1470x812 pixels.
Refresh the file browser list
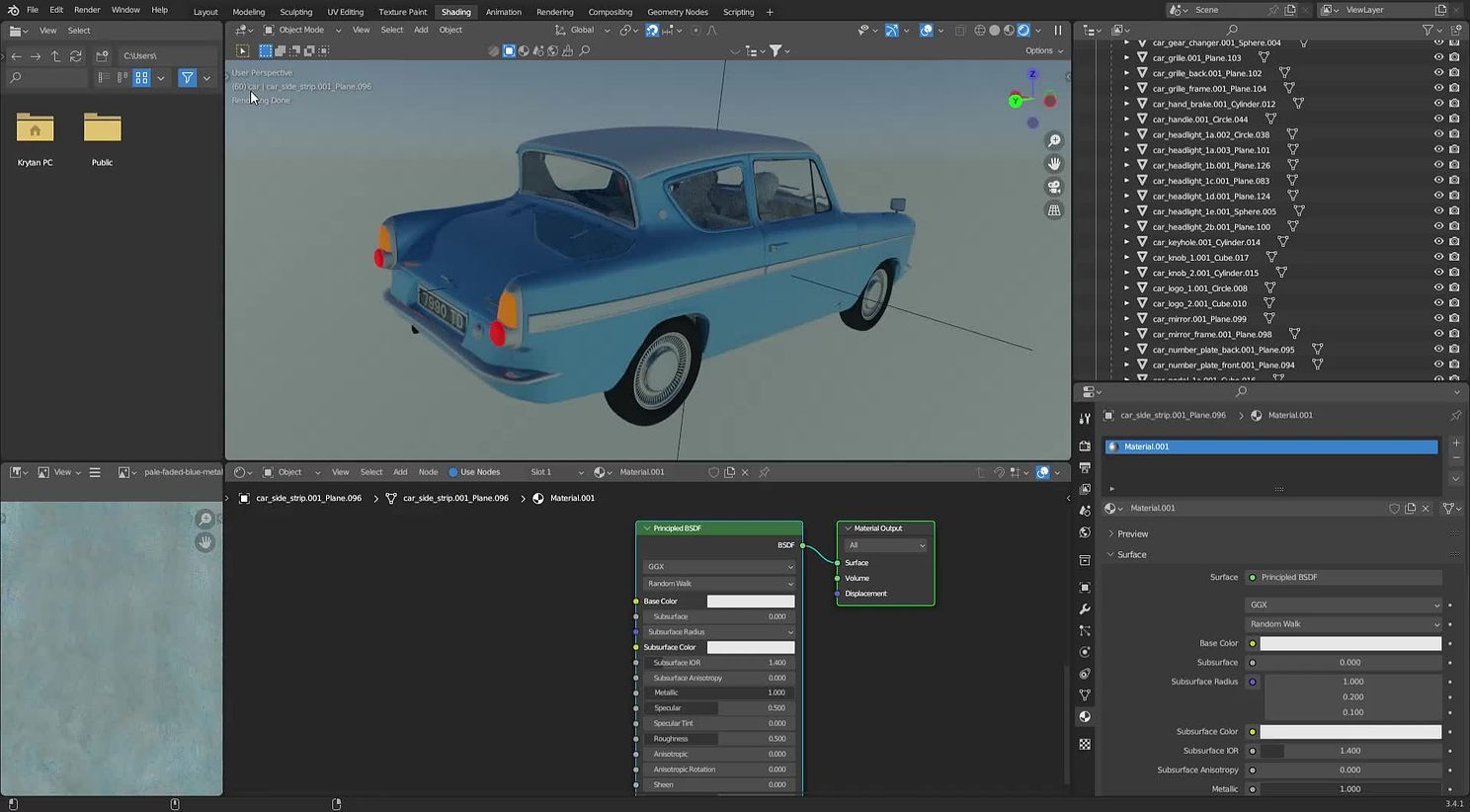76,56
